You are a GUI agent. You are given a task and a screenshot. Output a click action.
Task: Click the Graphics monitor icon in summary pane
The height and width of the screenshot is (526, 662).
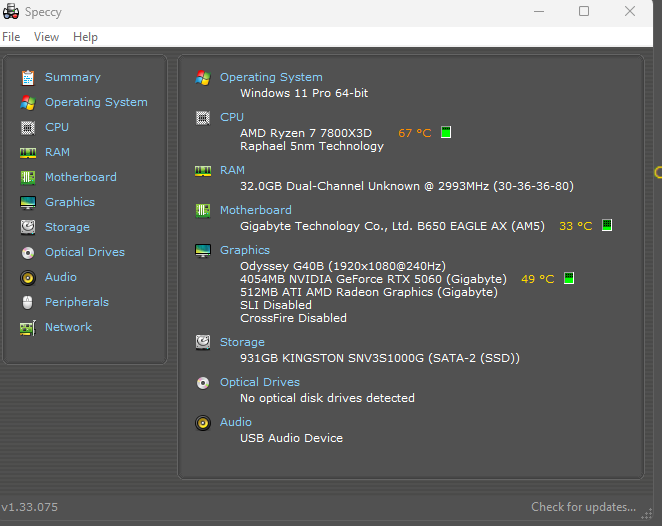coord(203,250)
